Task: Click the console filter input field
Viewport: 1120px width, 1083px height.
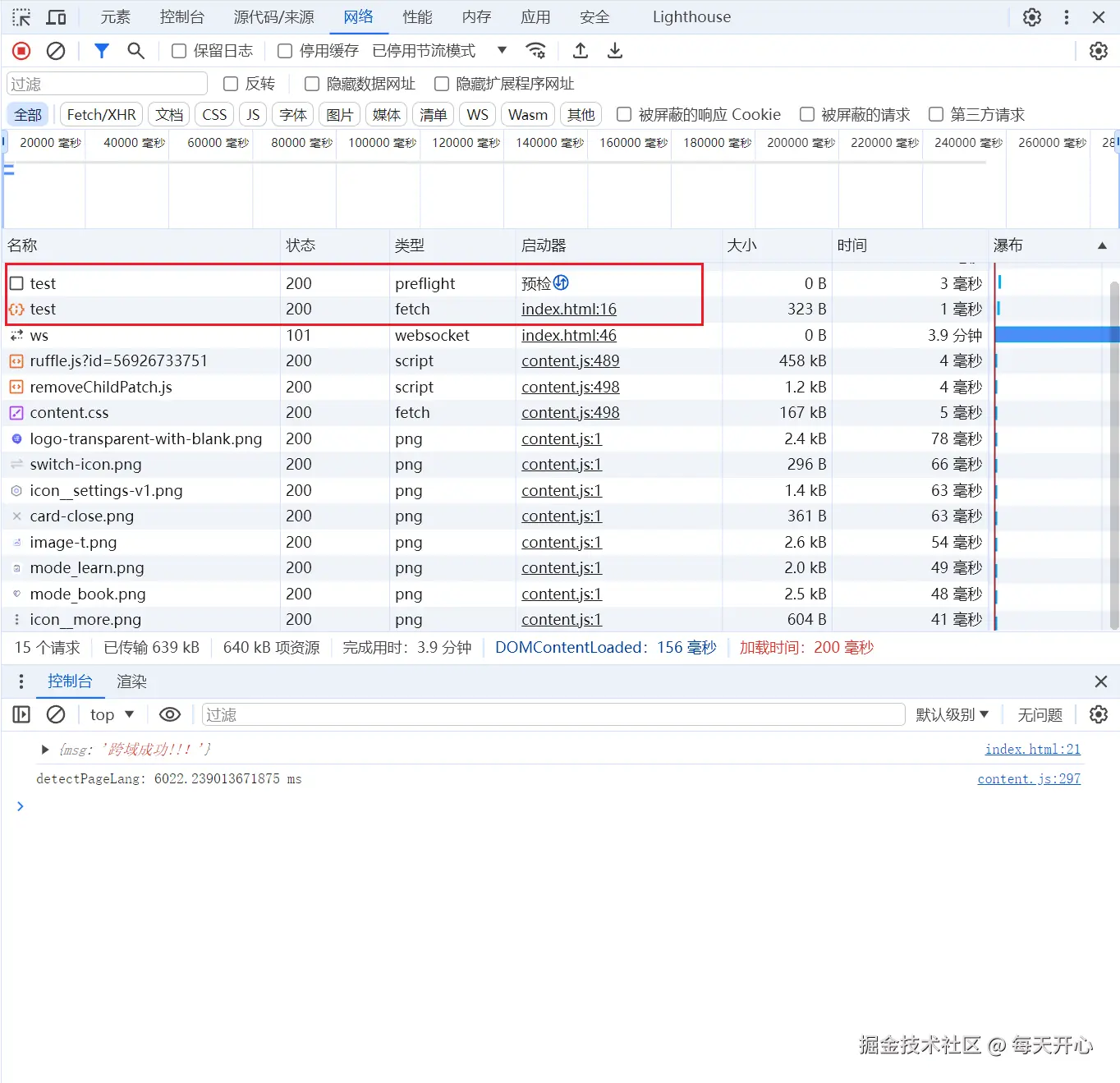Action: 553,714
